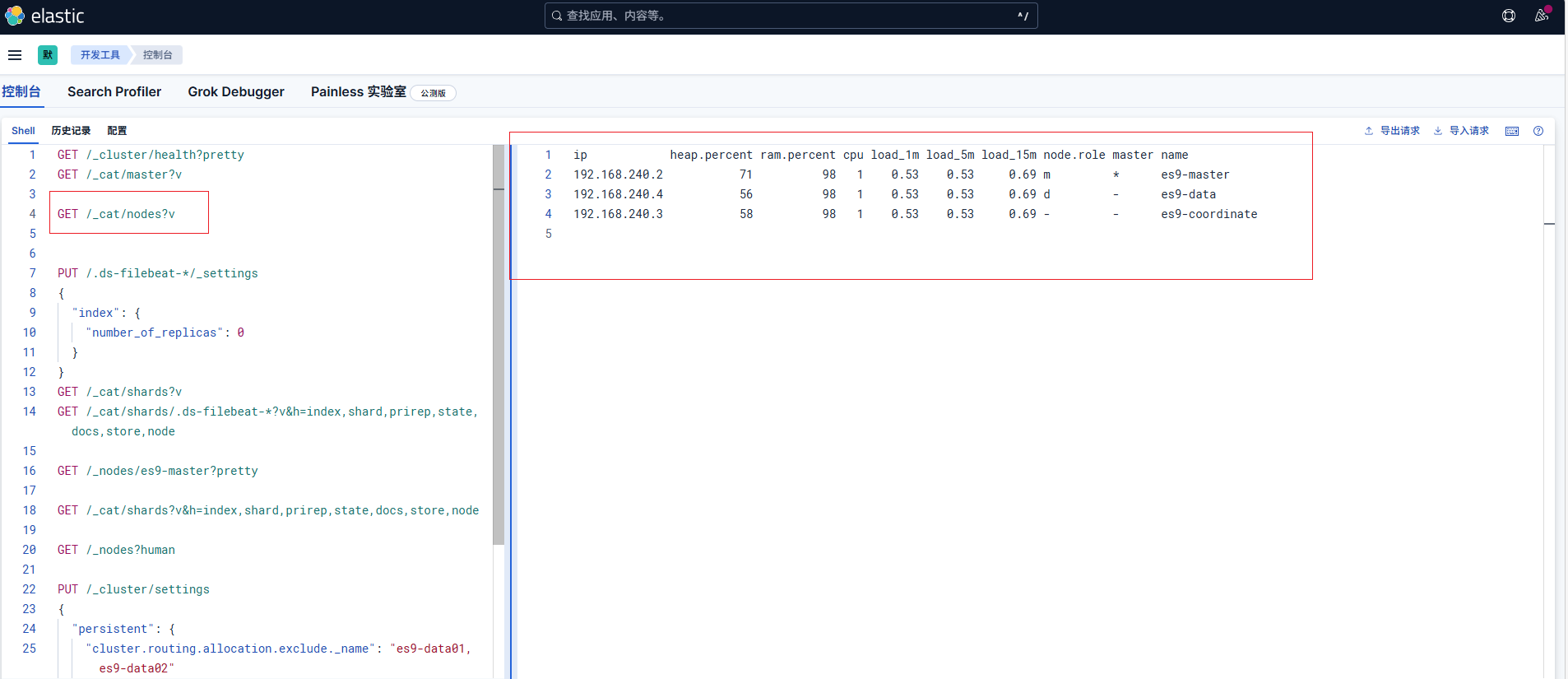
Task: Click the "index": { line
Action: point(106,313)
